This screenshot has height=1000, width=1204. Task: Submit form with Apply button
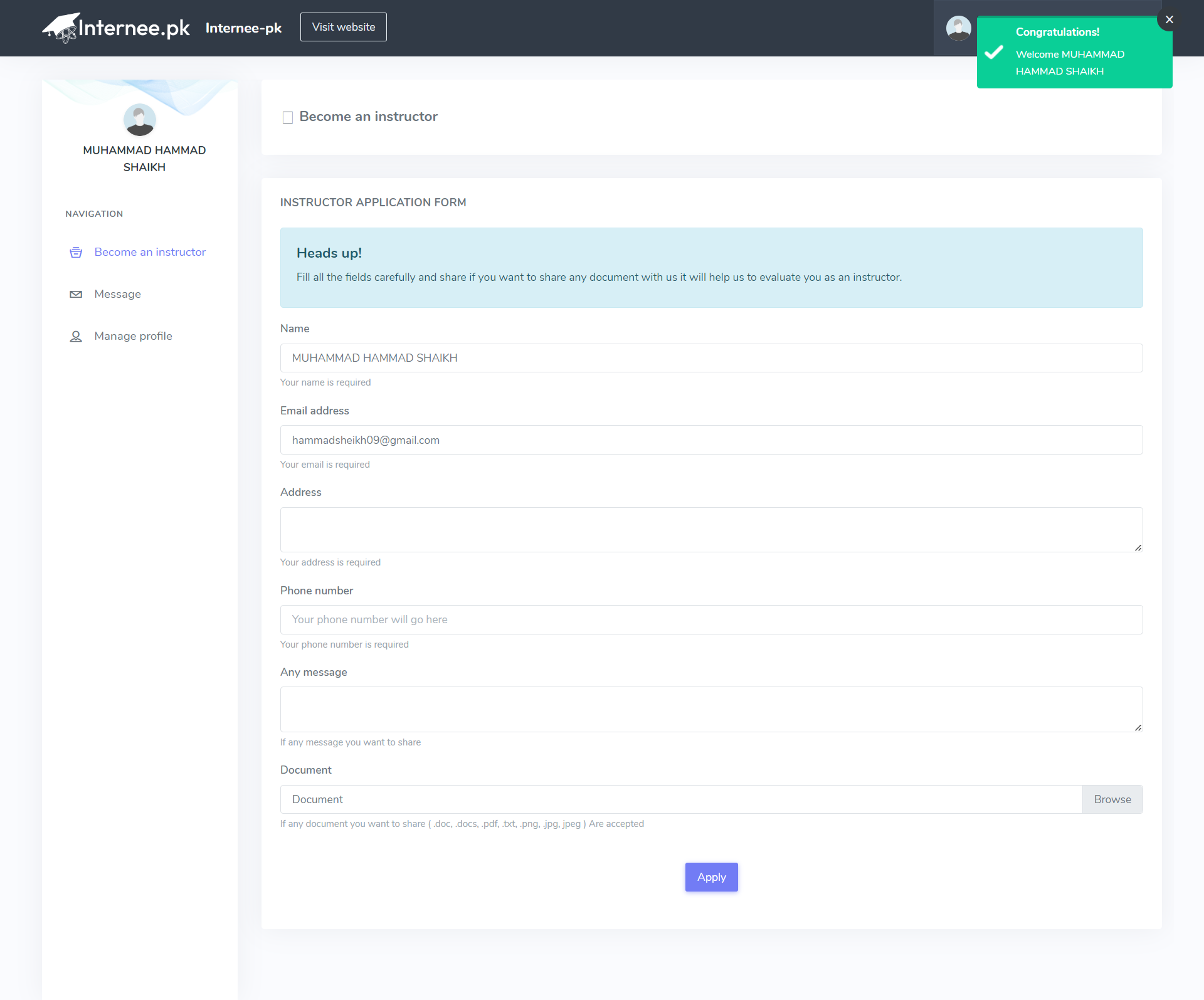[711, 876]
